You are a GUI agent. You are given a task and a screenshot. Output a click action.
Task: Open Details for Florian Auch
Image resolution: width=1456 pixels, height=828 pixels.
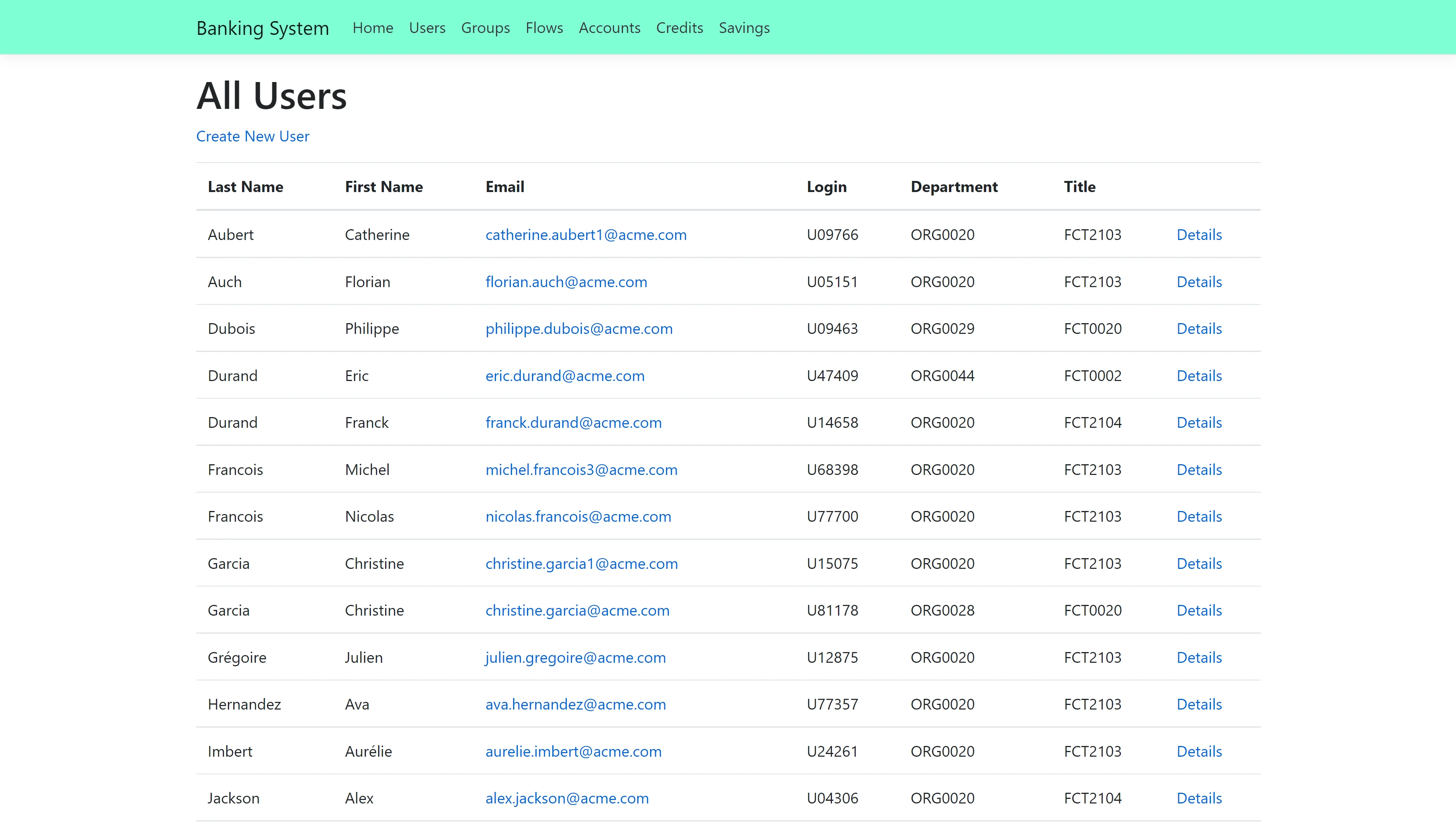point(1199,281)
